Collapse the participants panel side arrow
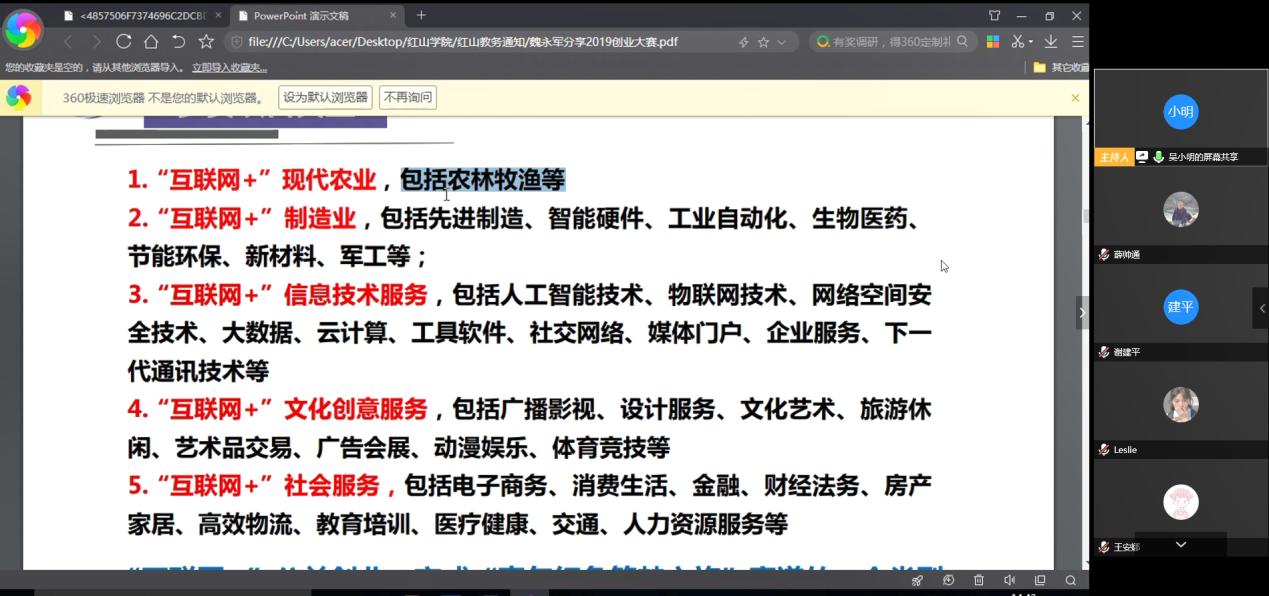The width and height of the screenshot is (1269, 596). (x=1261, y=309)
